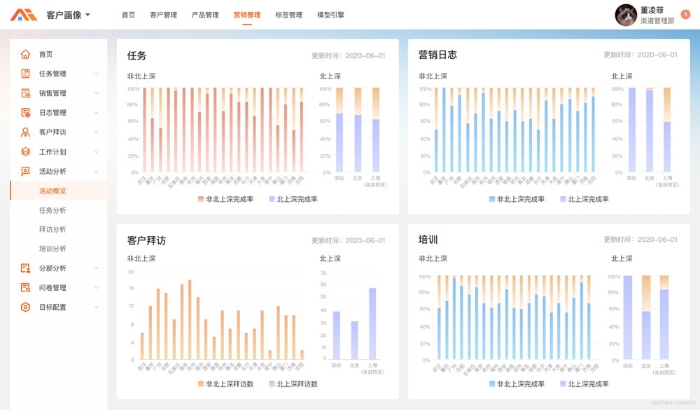This screenshot has width=700, height=410.
Task: Click the orange app logo
Action: (24, 15)
